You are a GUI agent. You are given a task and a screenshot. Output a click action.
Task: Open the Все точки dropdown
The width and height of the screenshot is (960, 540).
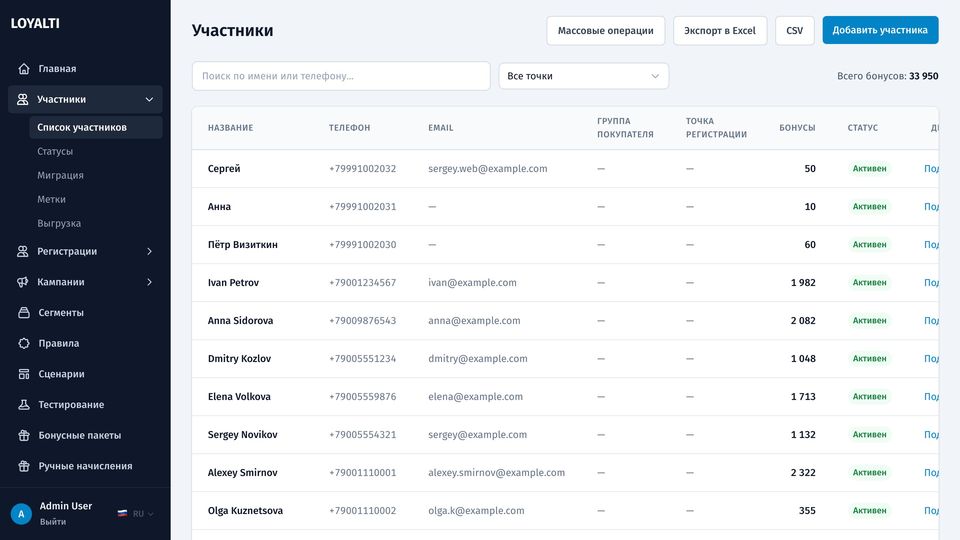click(583, 76)
